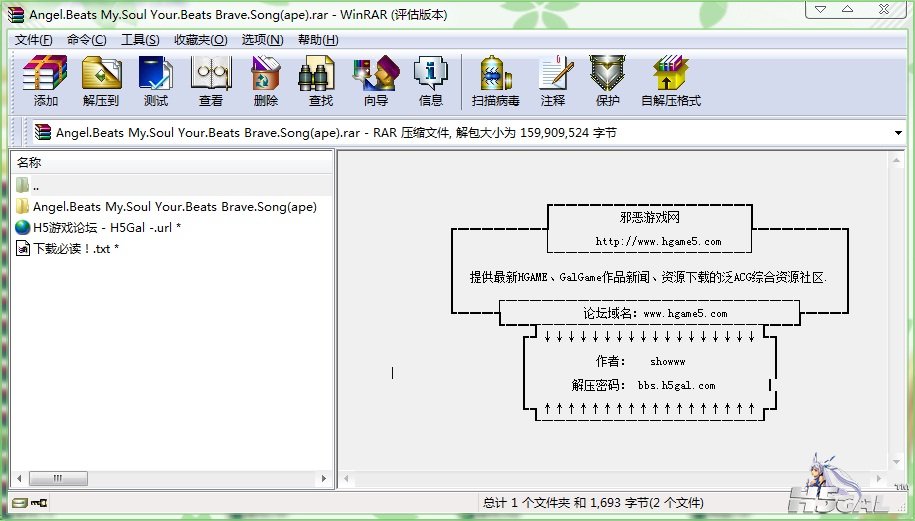
Task: Open the 帮助(H) menu
Action: [318, 40]
